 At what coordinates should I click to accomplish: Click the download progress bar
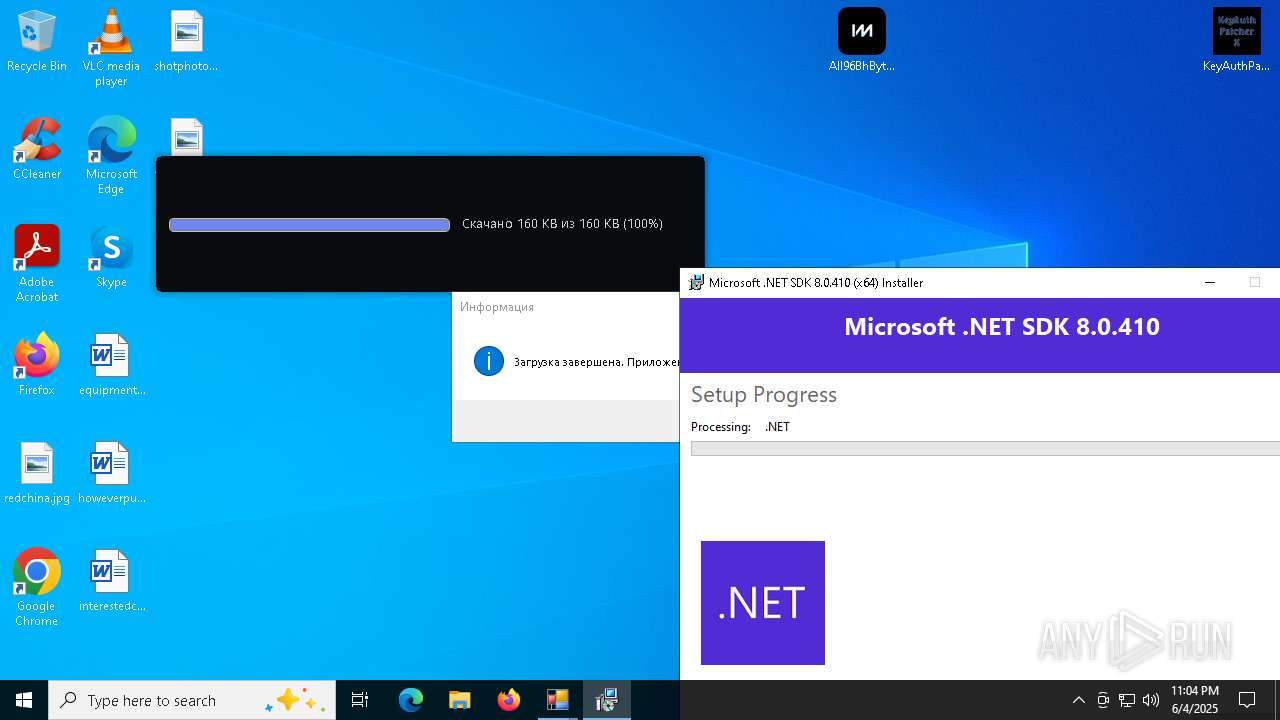(309, 225)
